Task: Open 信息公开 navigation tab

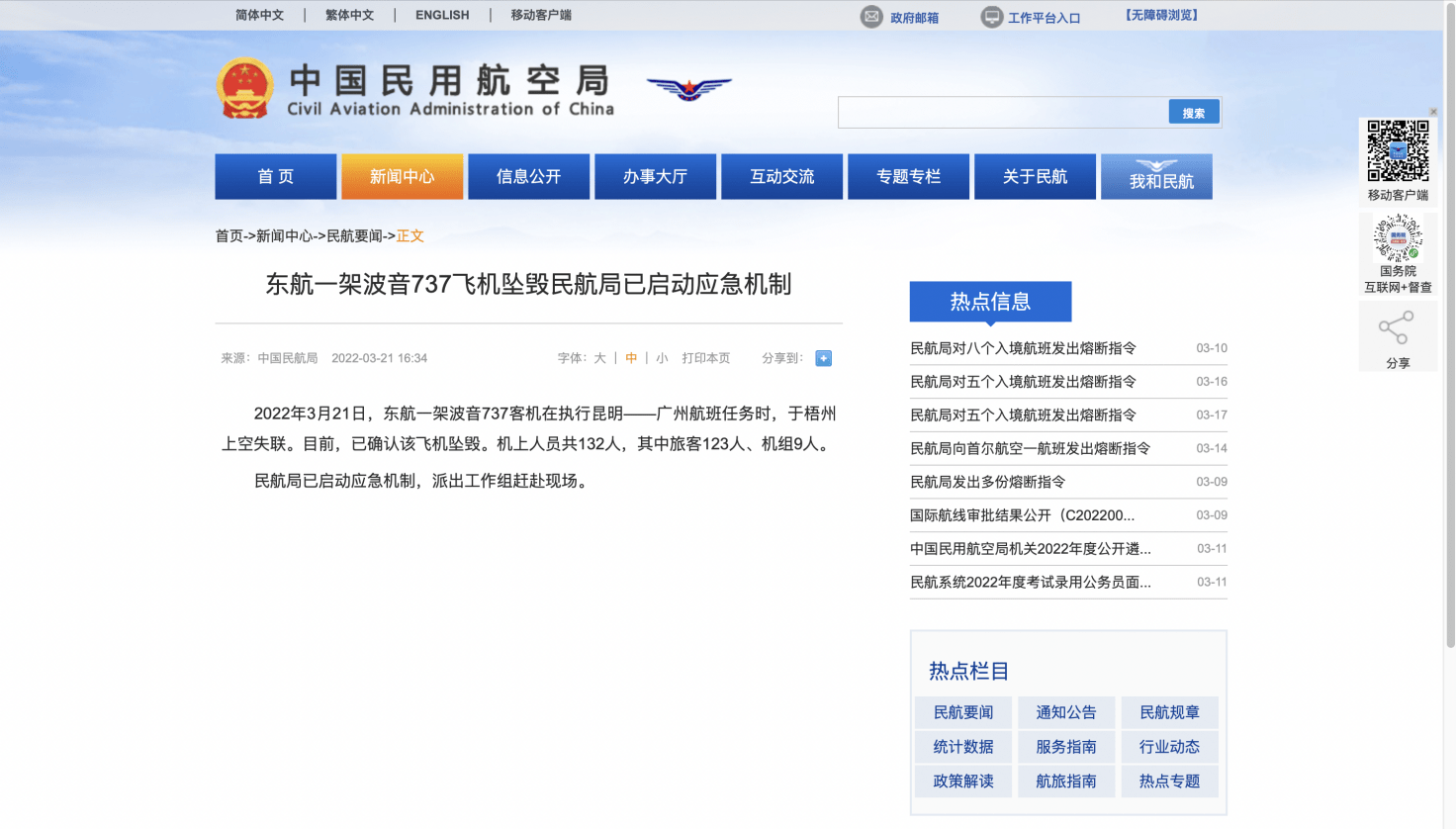Action: [529, 176]
